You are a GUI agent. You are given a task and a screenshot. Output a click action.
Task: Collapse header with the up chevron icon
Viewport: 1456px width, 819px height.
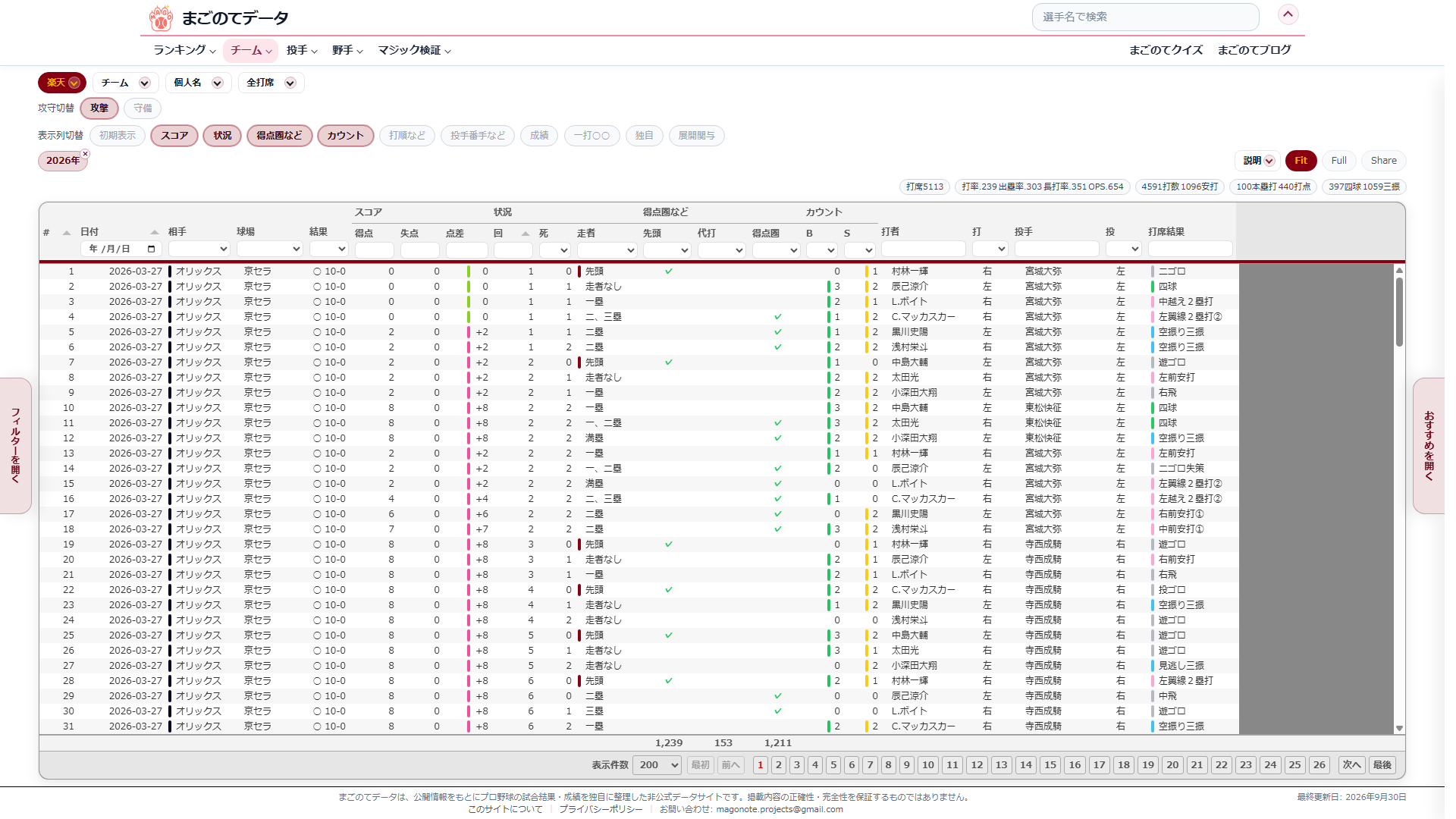pyautogui.click(x=1288, y=14)
